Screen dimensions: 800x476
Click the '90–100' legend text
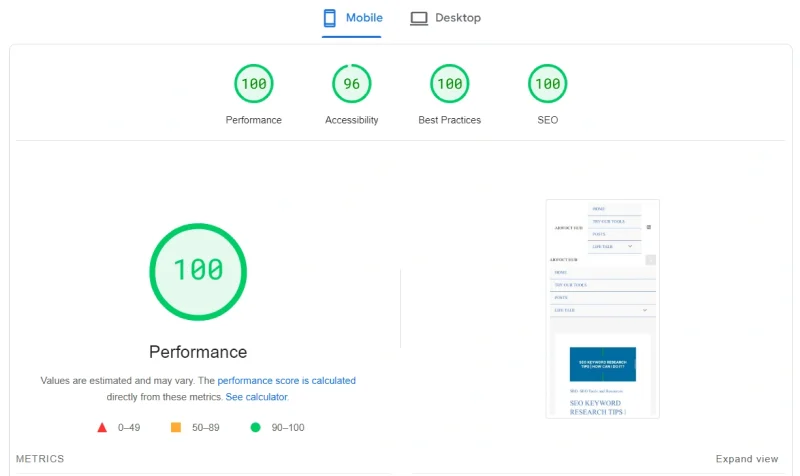288,428
